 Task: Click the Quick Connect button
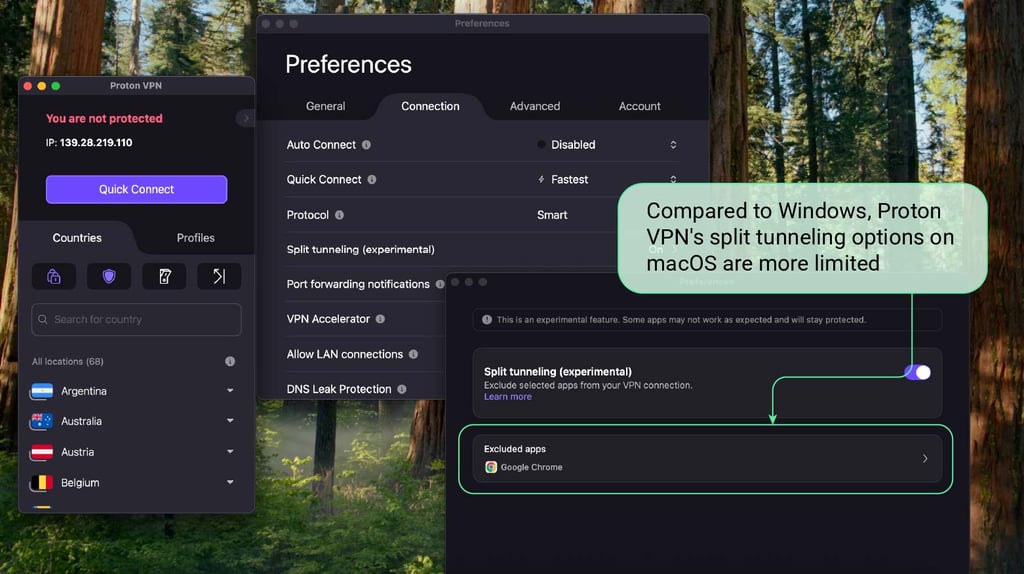(x=136, y=189)
